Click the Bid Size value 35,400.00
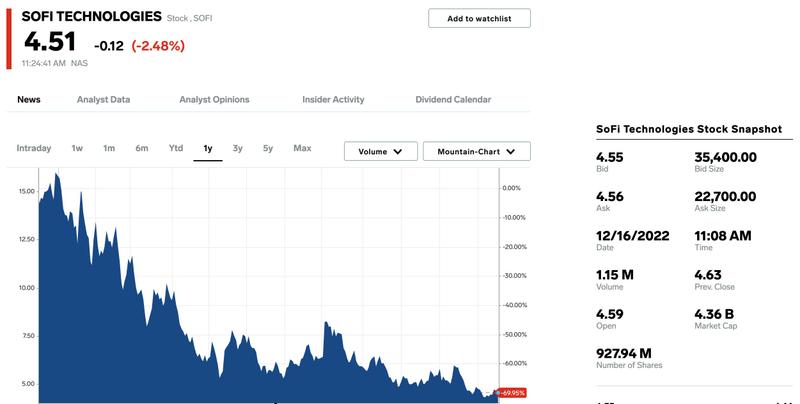800x404 pixels. coord(726,157)
